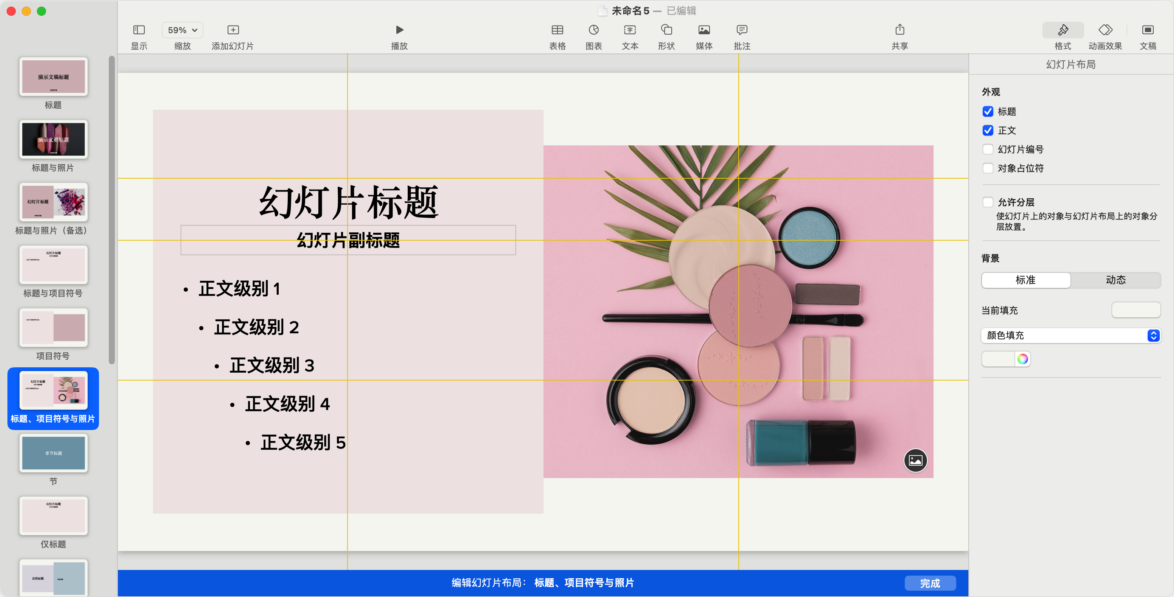The image size is (1174, 597).
Task: Insert a table using 表格 icon
Action: (557, 30)
